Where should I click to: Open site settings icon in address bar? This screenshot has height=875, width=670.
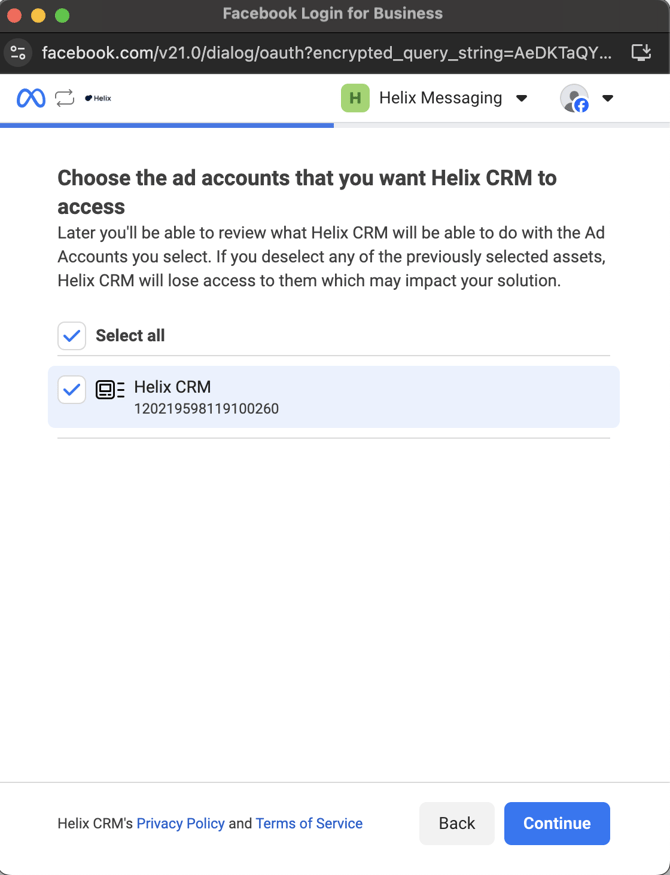click(x=18, y=52)
